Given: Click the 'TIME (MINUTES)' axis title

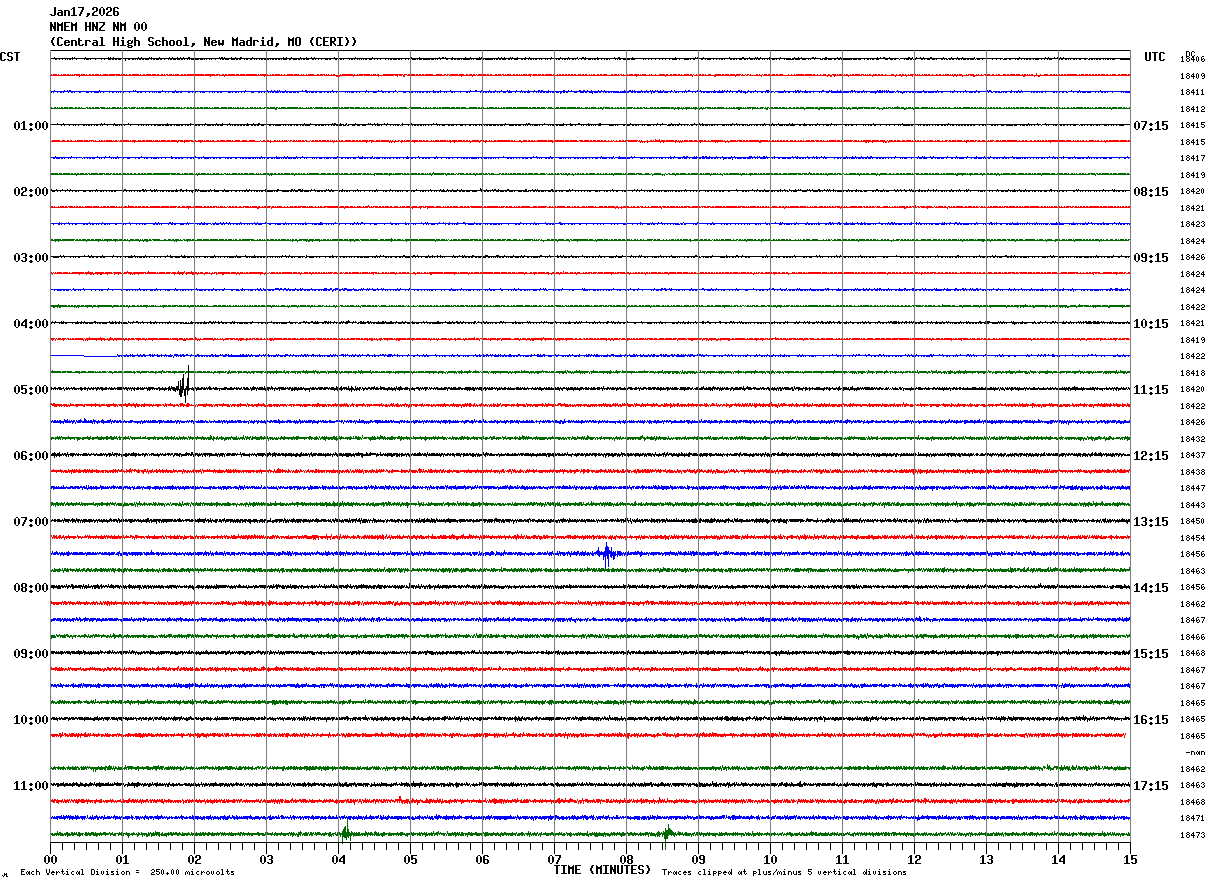Looking at the screenshot, I should (602, 870).
